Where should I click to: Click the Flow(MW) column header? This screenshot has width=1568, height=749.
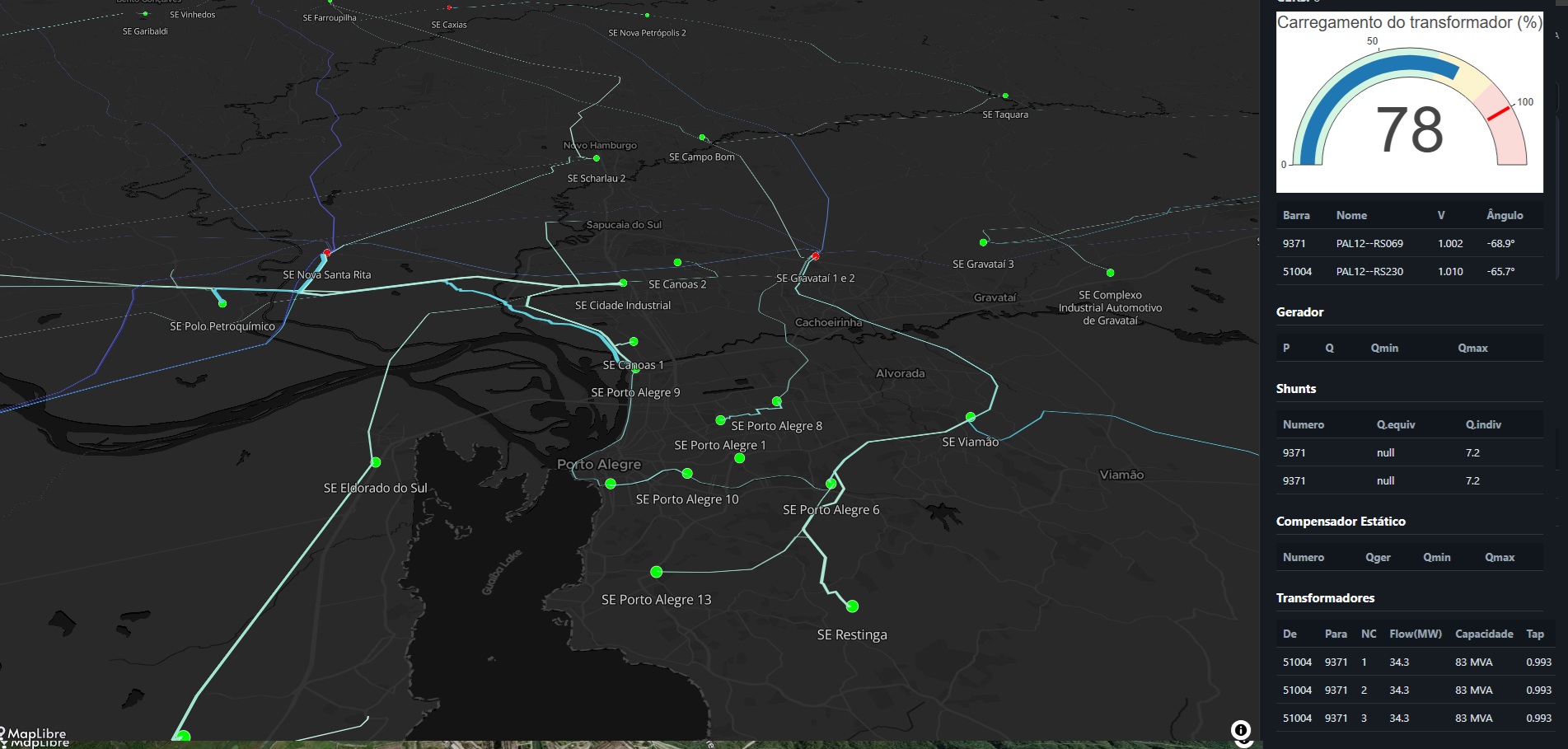1416,634
